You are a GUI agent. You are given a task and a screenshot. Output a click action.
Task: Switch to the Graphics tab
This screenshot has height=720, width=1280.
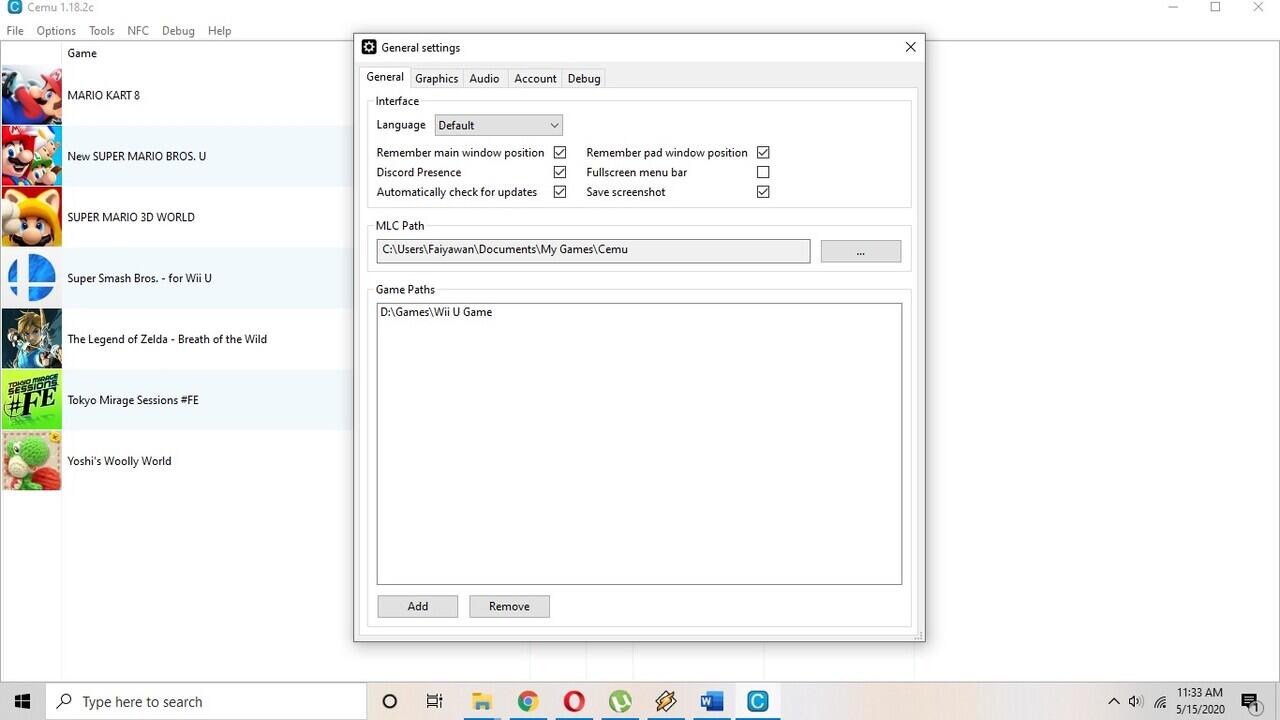click(x=436, y=78)
